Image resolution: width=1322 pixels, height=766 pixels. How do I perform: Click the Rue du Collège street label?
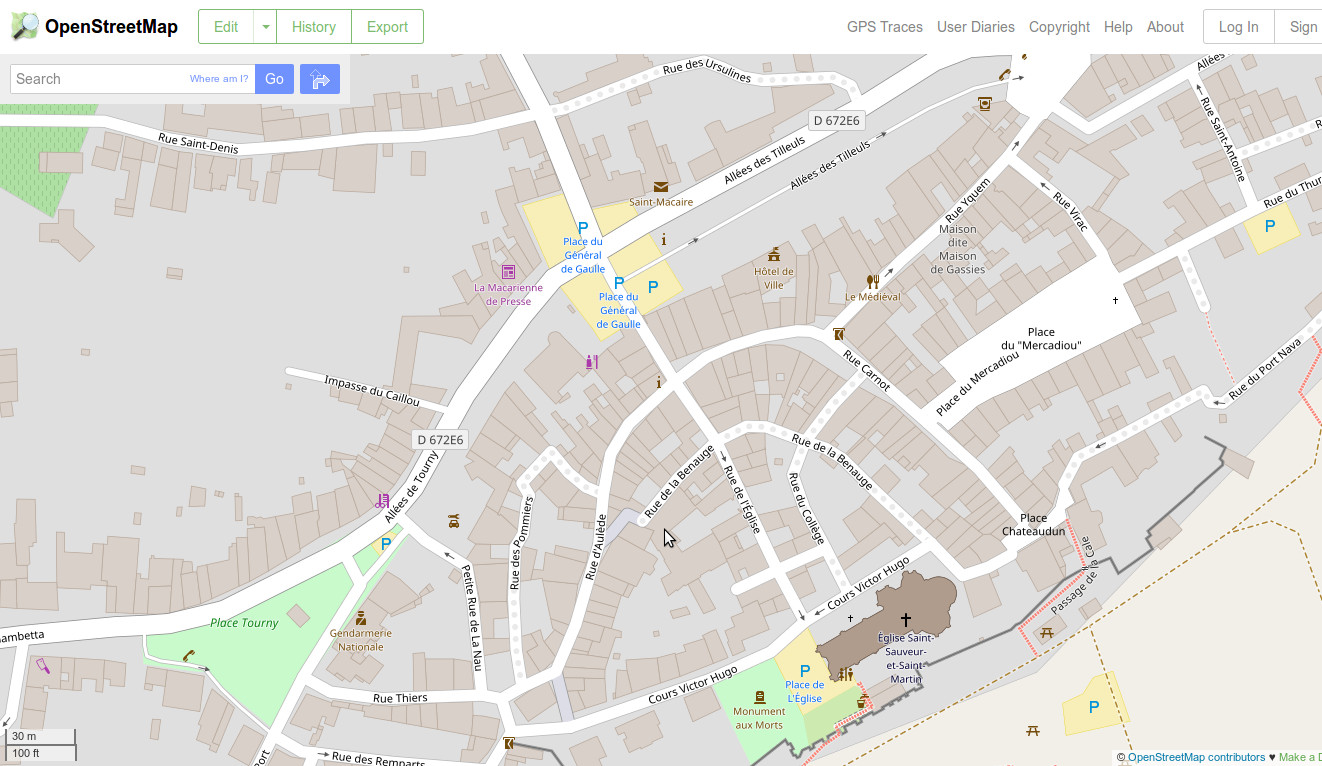click(806, 508)
